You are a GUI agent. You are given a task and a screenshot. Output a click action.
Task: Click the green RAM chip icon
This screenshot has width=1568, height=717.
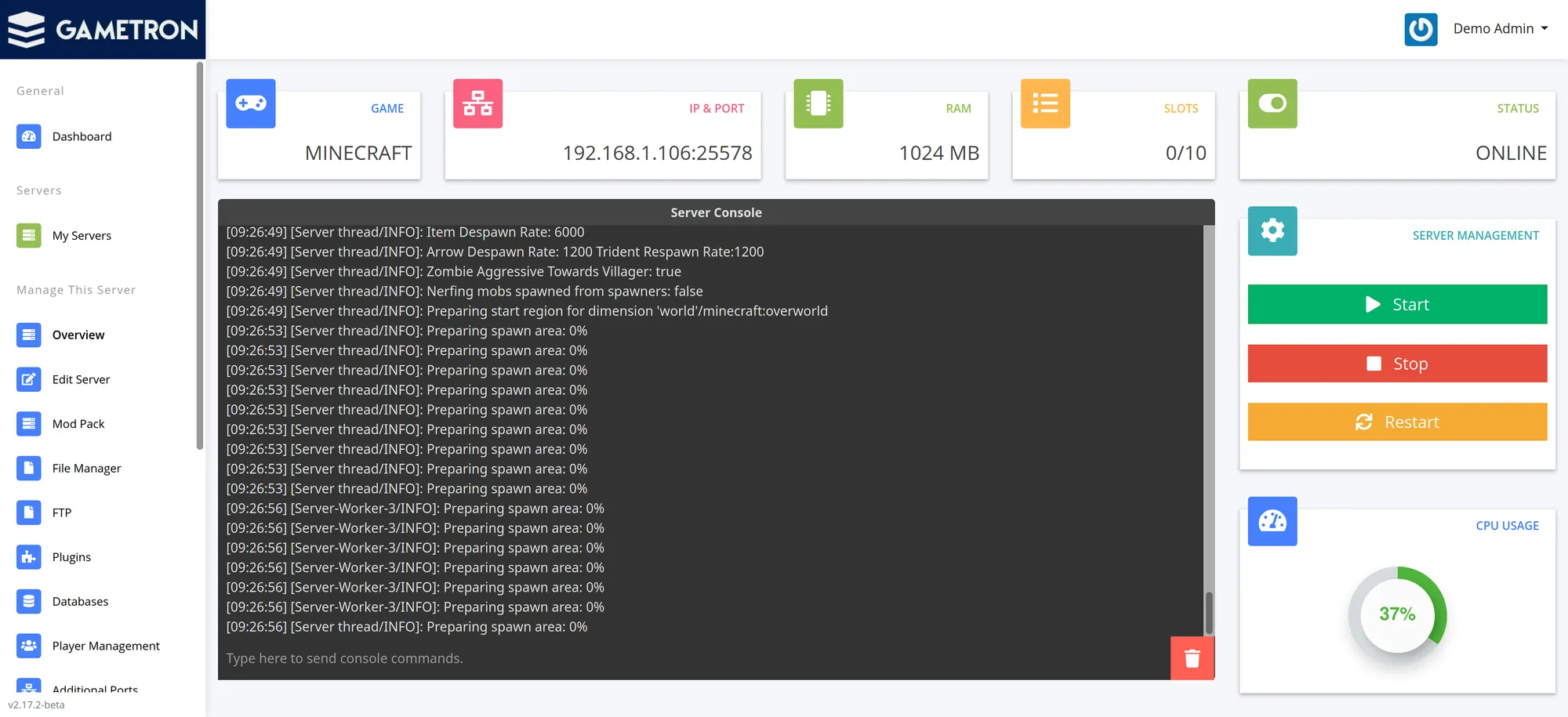[818, 103]
